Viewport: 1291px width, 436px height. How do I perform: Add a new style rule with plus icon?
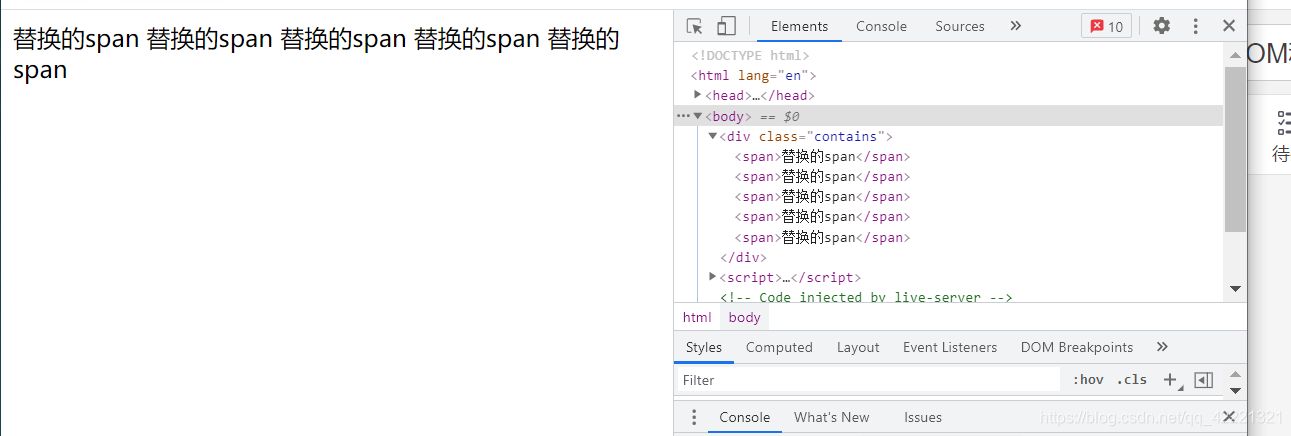(x=1170, y=380)
